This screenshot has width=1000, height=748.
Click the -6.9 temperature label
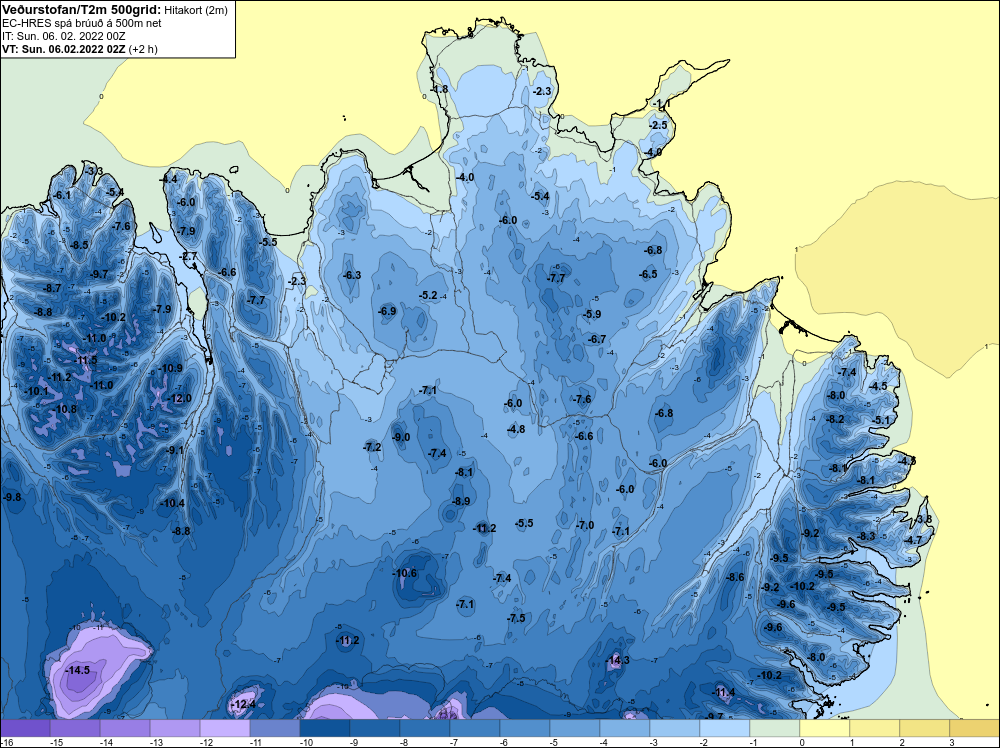[387, 311]
